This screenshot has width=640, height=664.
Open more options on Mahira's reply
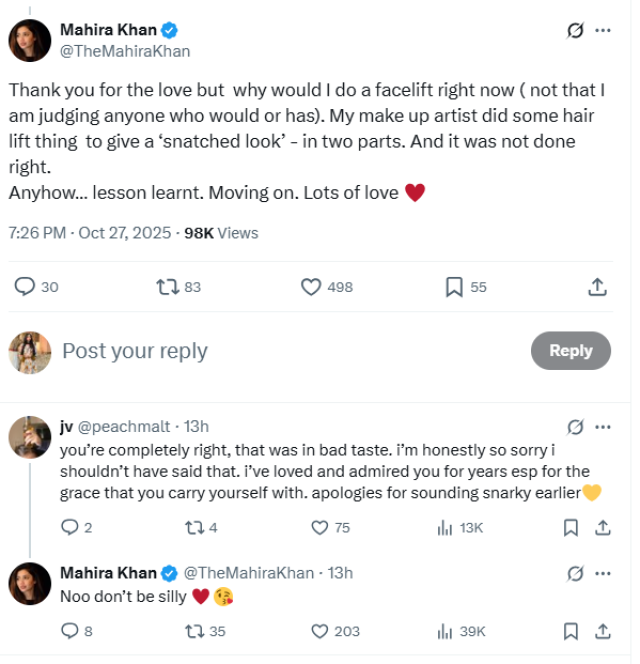coord(603,574)
